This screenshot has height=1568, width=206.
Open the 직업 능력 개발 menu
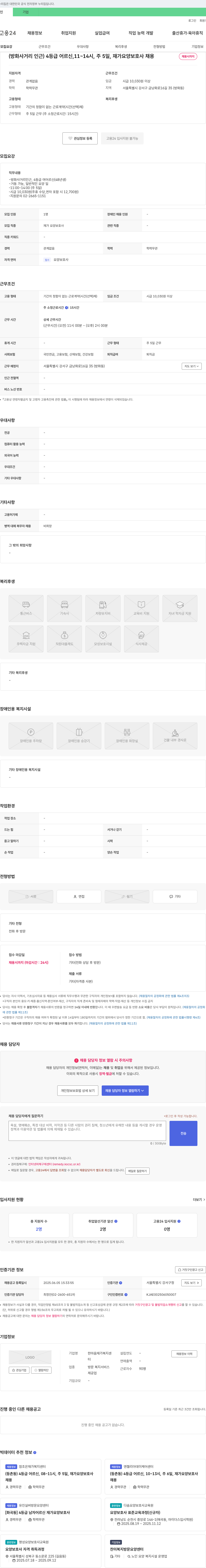141,33
